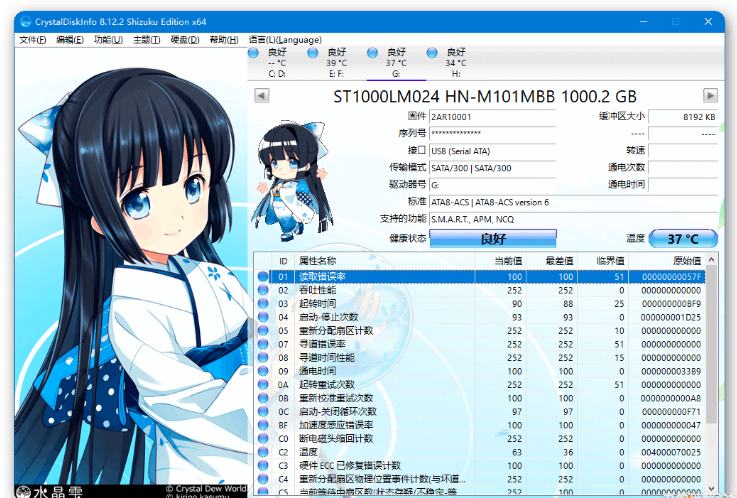Select the 读取错误率 attribute row
Screen dimensions: 737x498
(x=480, y=277)
